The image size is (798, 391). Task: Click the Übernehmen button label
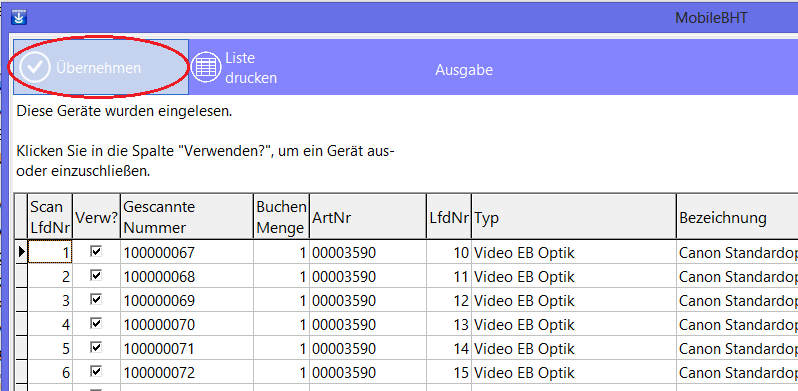pyautogui.click(x=98, y=68)
